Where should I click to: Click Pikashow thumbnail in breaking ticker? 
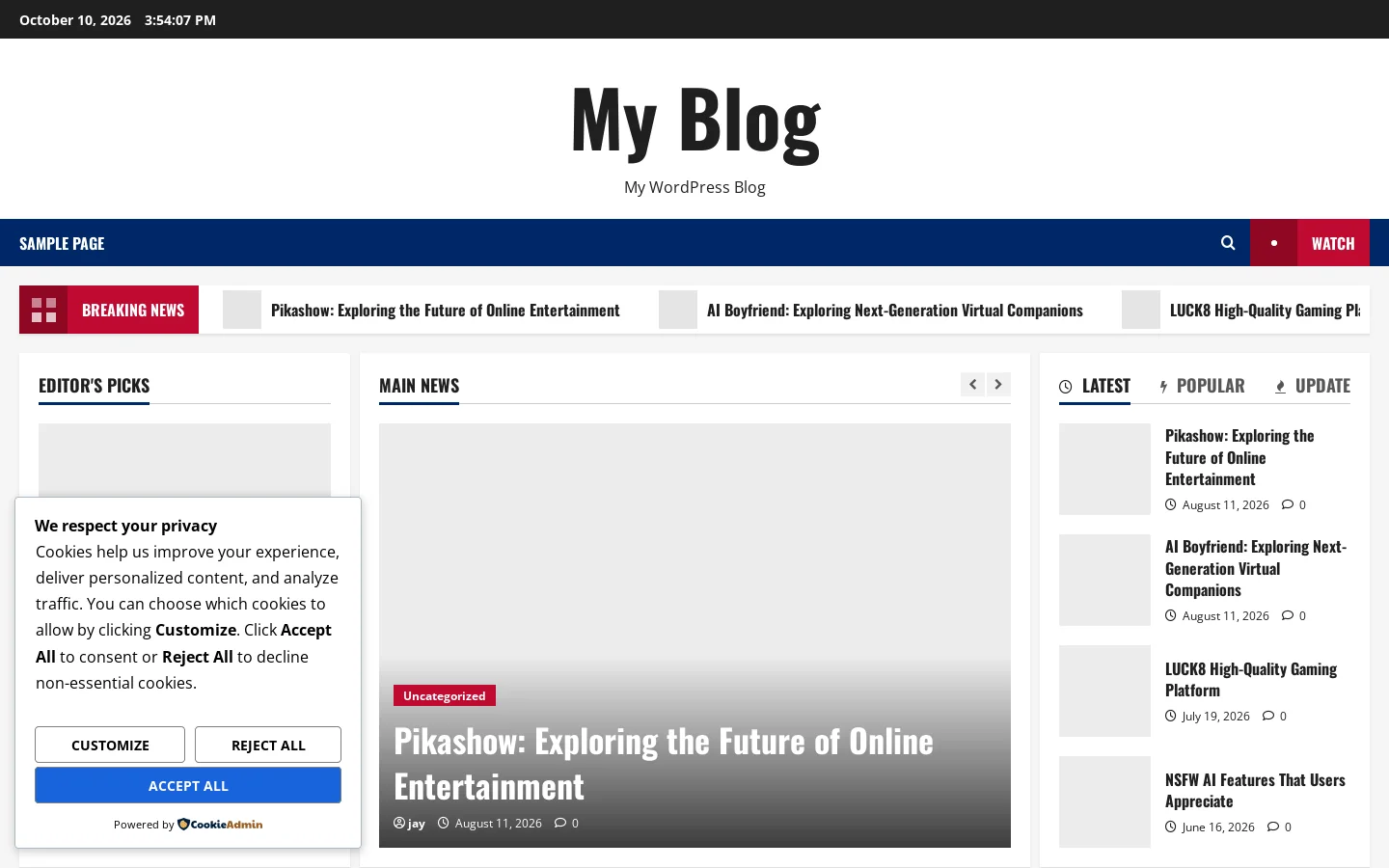[242, 310]
